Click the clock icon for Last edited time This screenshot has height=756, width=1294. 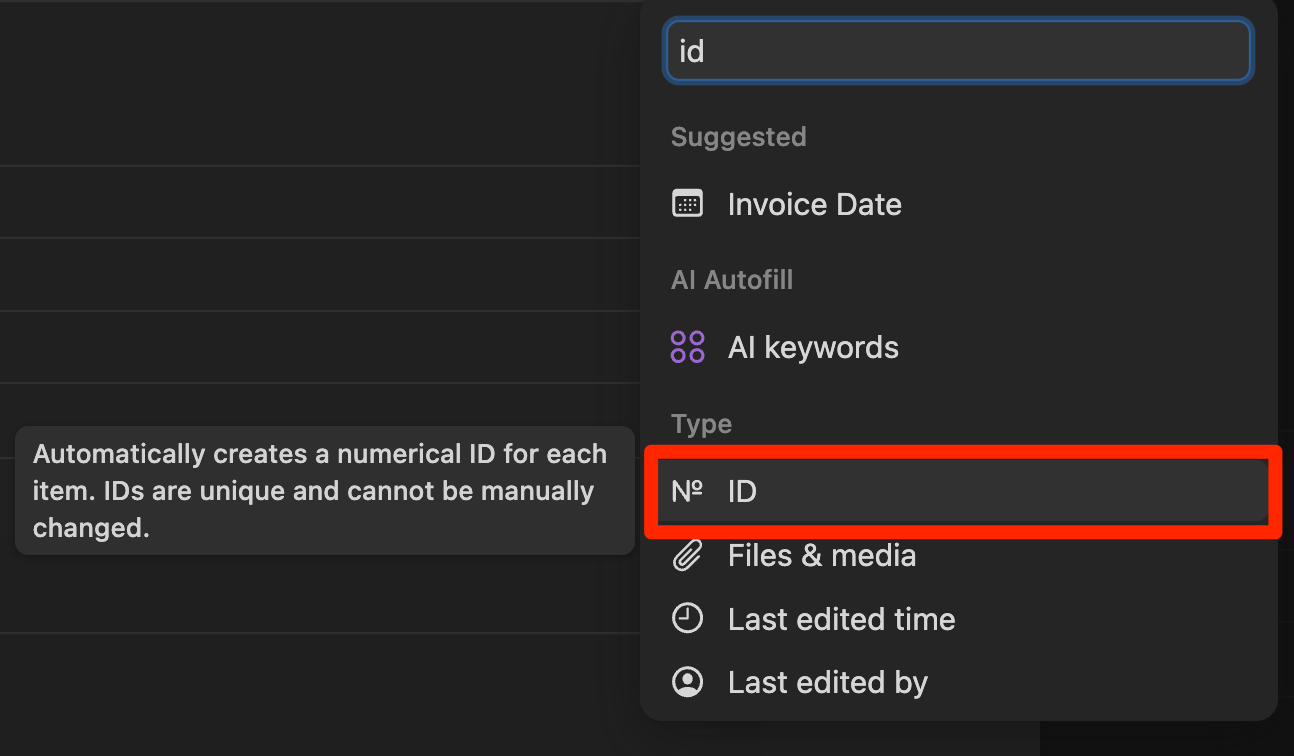click(x=687, y=619)
